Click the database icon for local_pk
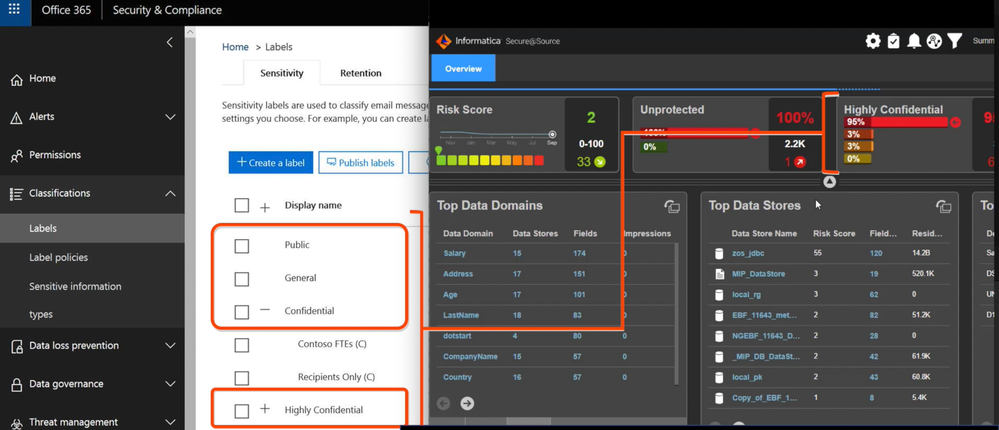999x430 pixels. 719,378
